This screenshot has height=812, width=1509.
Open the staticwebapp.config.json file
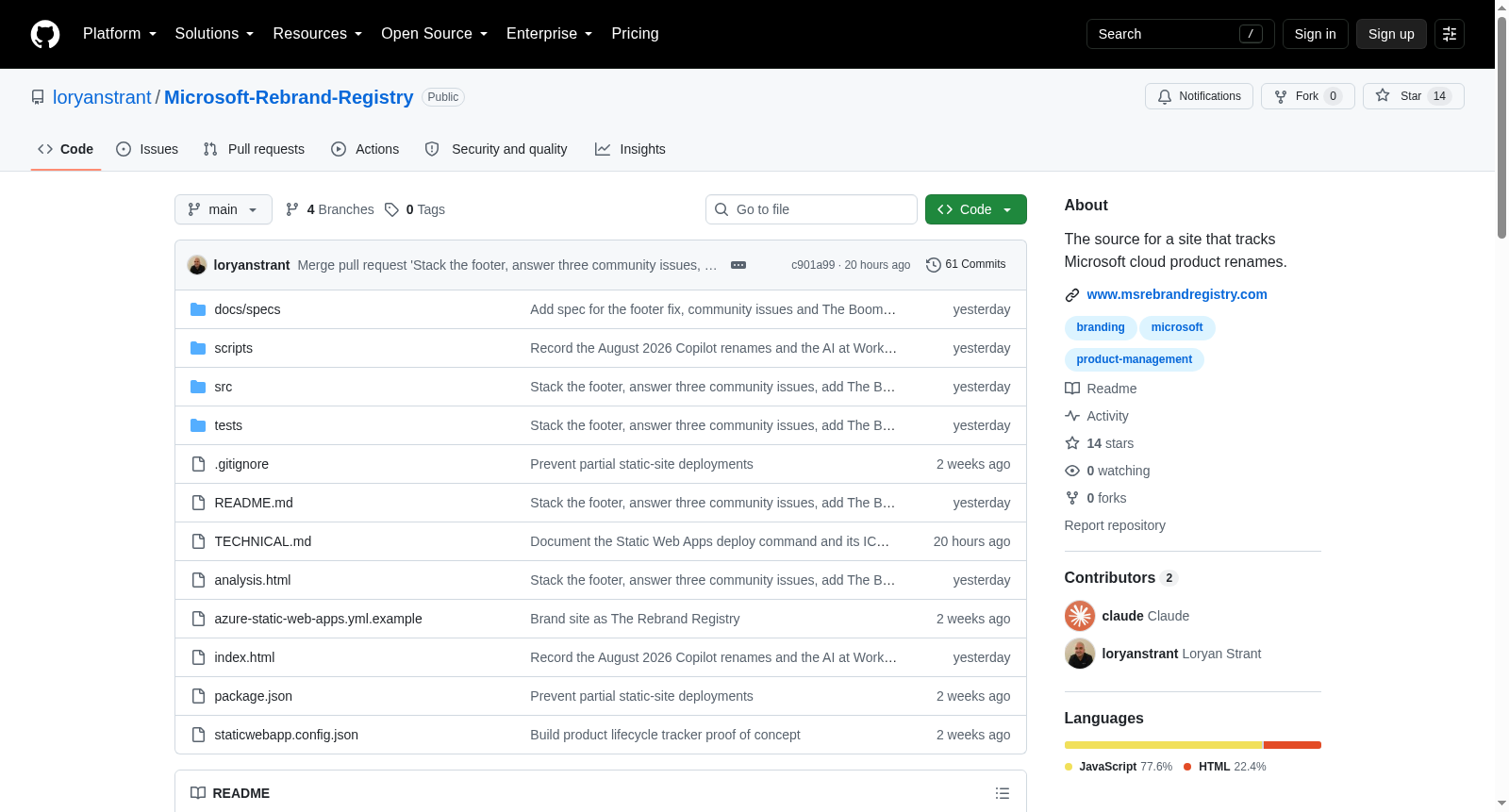click(286, 735)
